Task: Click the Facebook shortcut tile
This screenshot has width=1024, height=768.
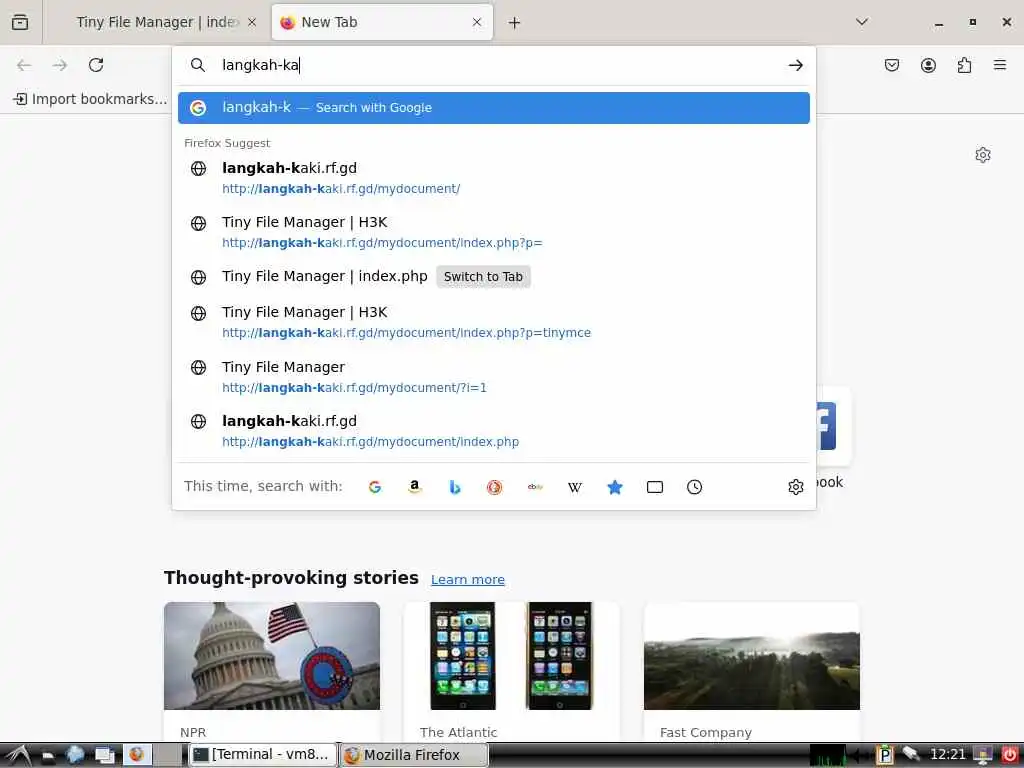Action: (833, 426)
